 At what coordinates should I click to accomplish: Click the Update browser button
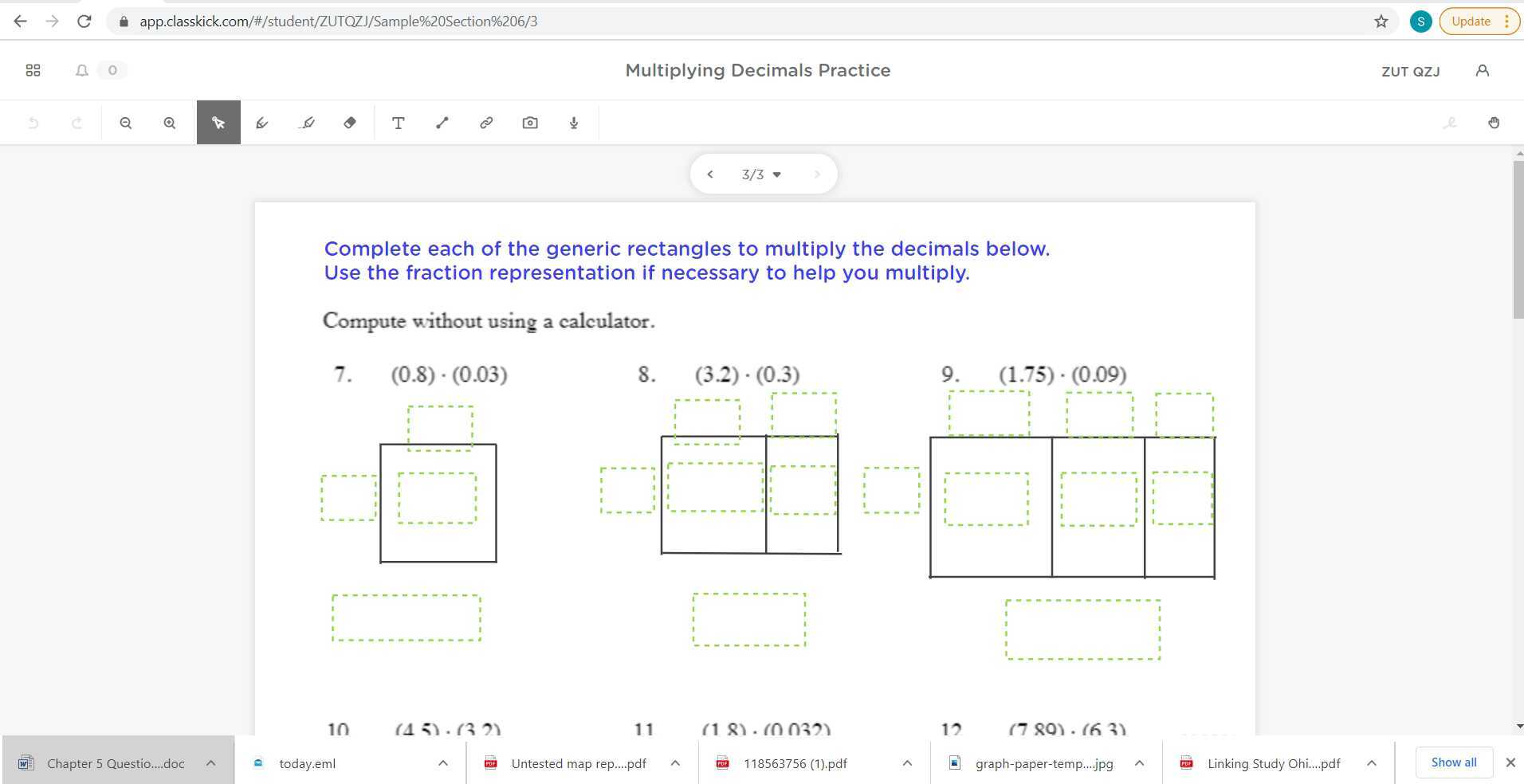[1471, 21]
